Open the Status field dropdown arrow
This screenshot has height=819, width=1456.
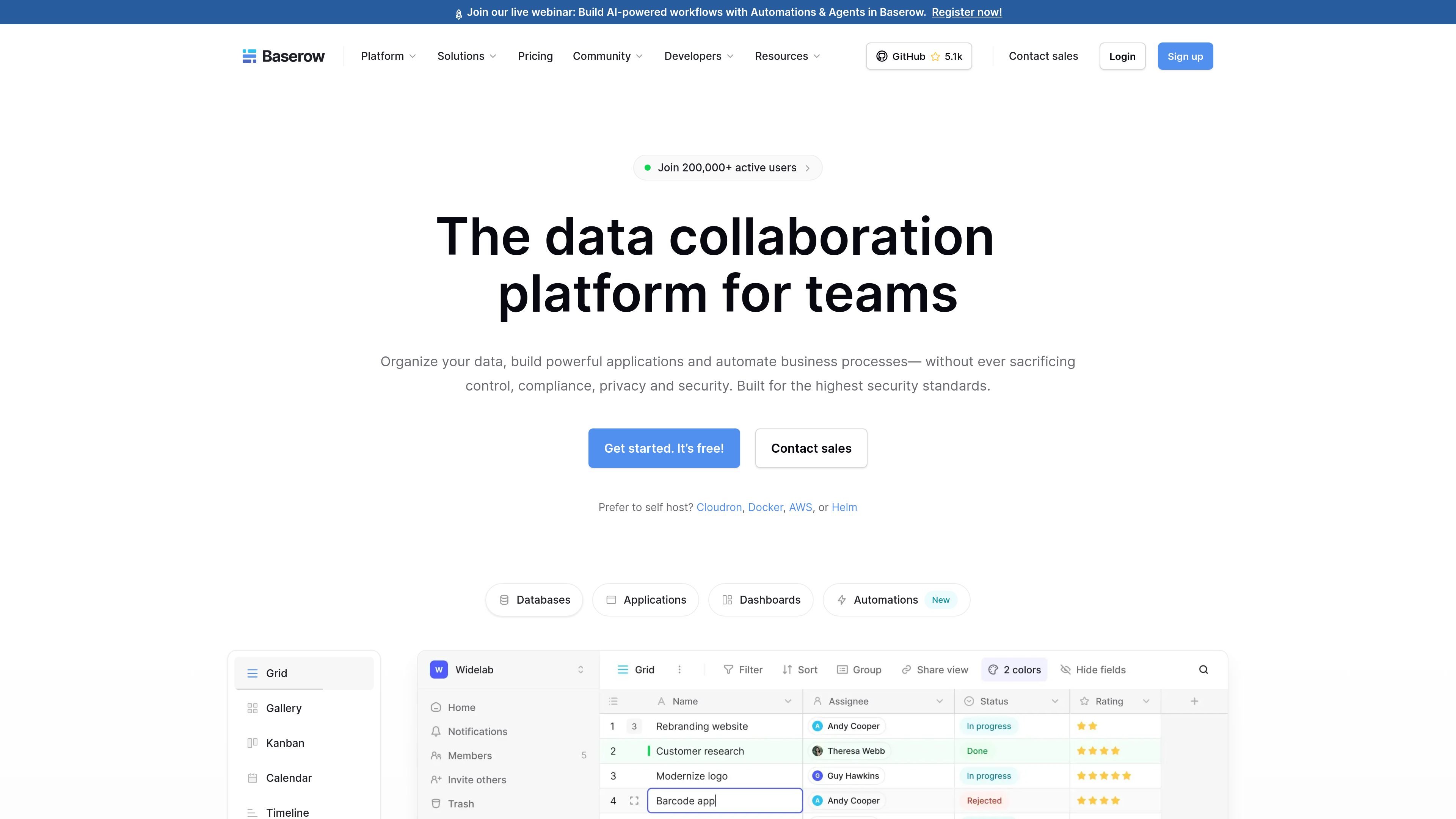tap(1055, 701)
